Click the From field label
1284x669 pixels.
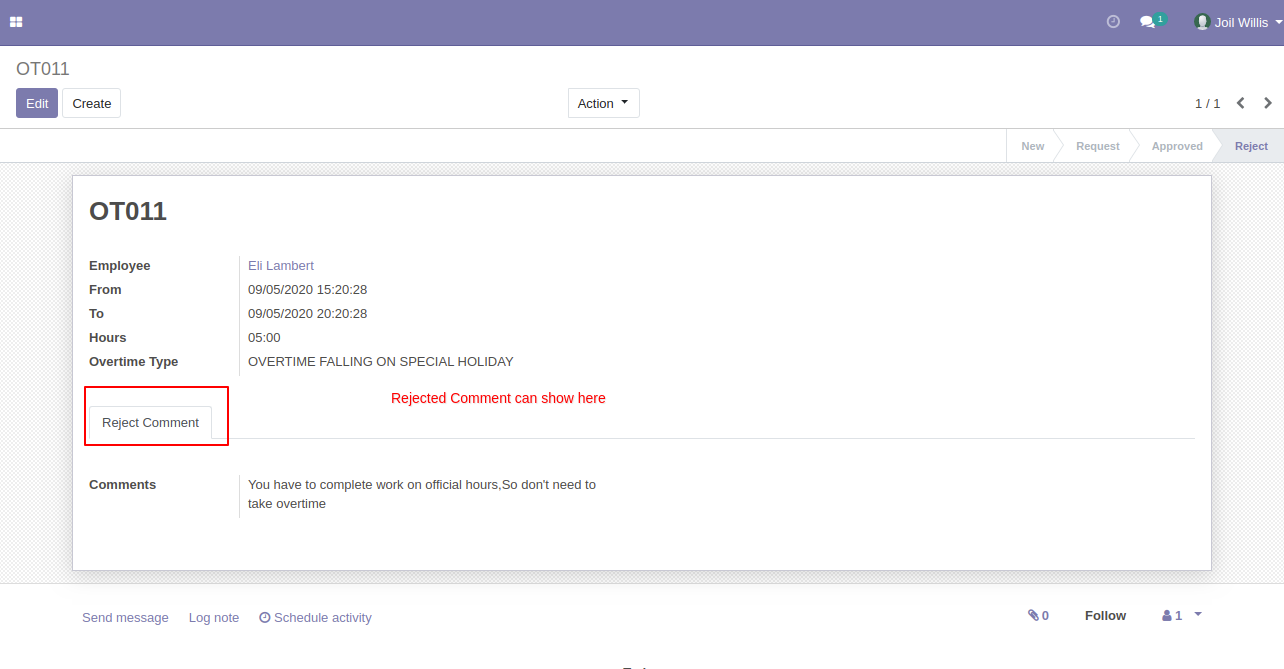point(105,290)
